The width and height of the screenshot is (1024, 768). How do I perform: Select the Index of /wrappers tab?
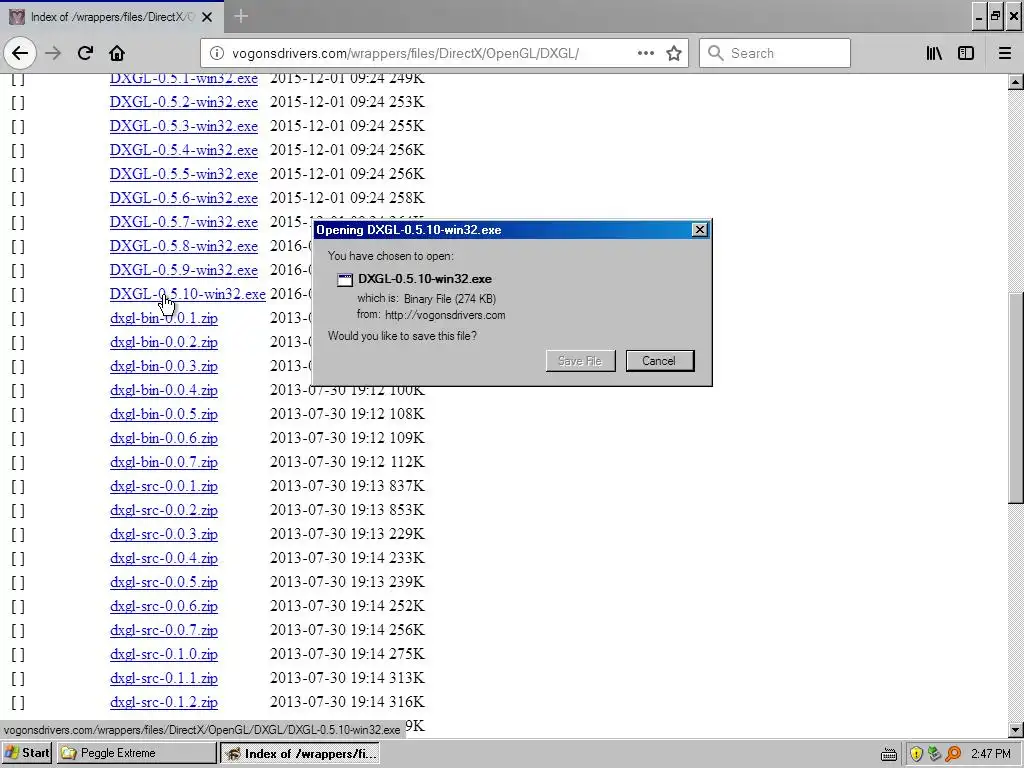[111, 17]
